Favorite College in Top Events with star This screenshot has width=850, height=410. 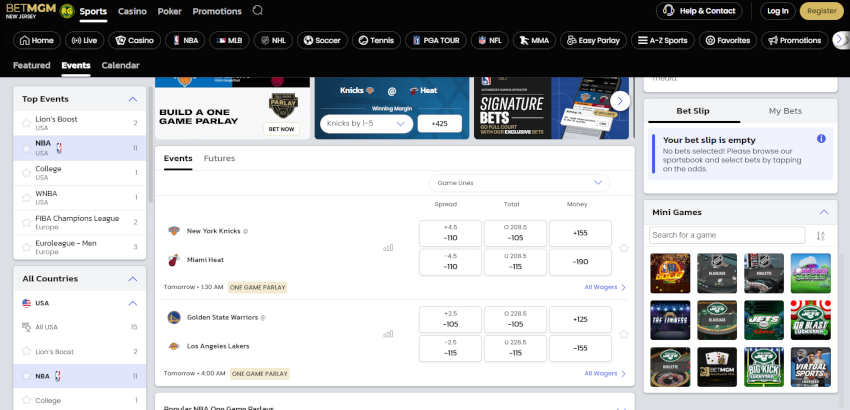[x=26, y=173]
